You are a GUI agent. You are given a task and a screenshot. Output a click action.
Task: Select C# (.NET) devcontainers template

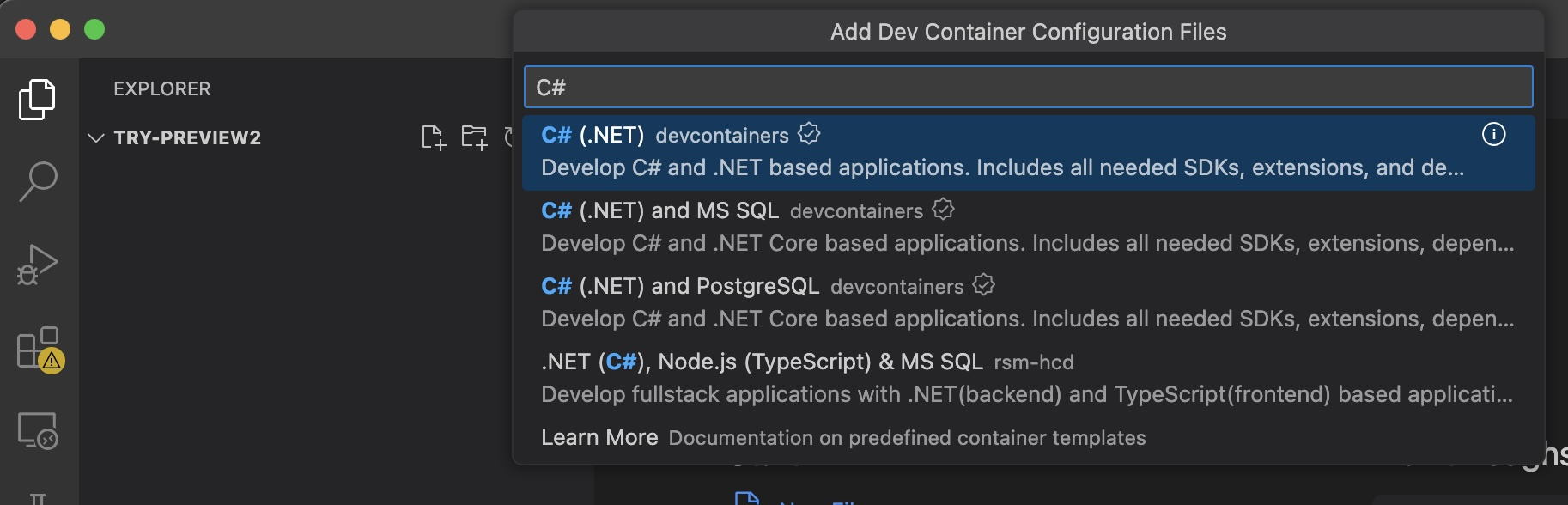[1028, 152]
